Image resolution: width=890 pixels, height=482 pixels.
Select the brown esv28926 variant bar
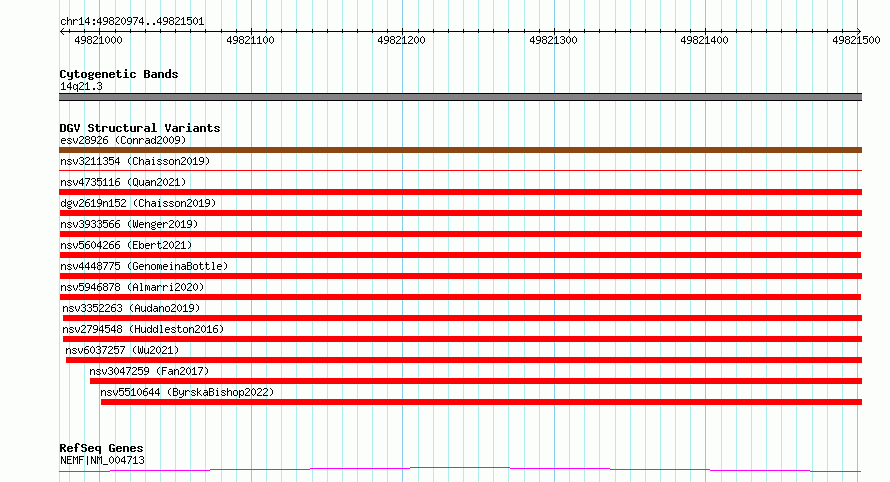(460, 150)
